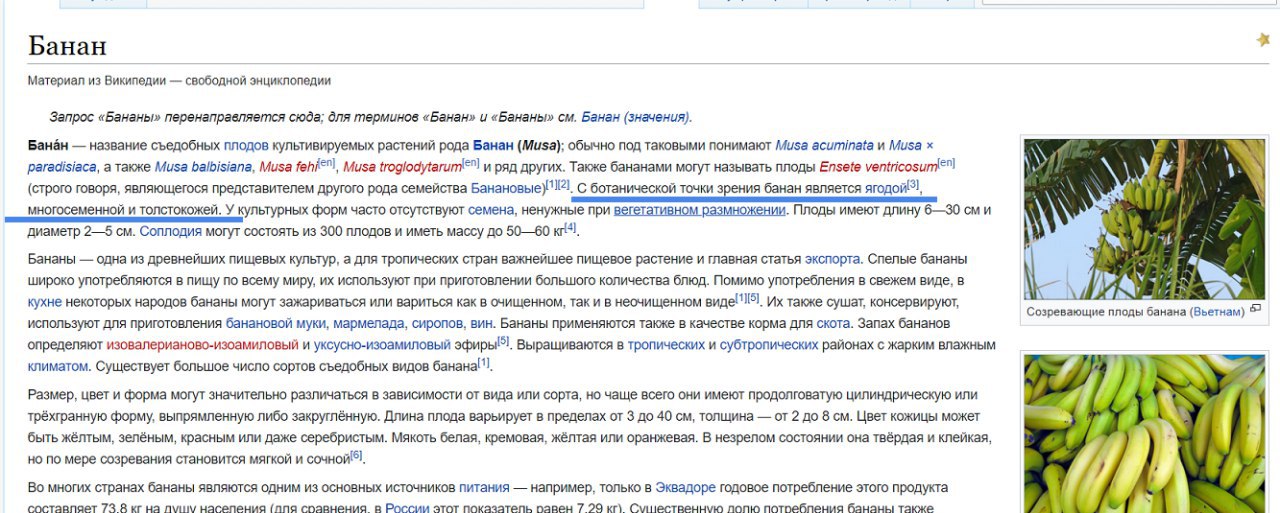The height and width of the screenshot is (513, 1280).
Task: Open the 'Банановые' family link
Action: point(507,187)
